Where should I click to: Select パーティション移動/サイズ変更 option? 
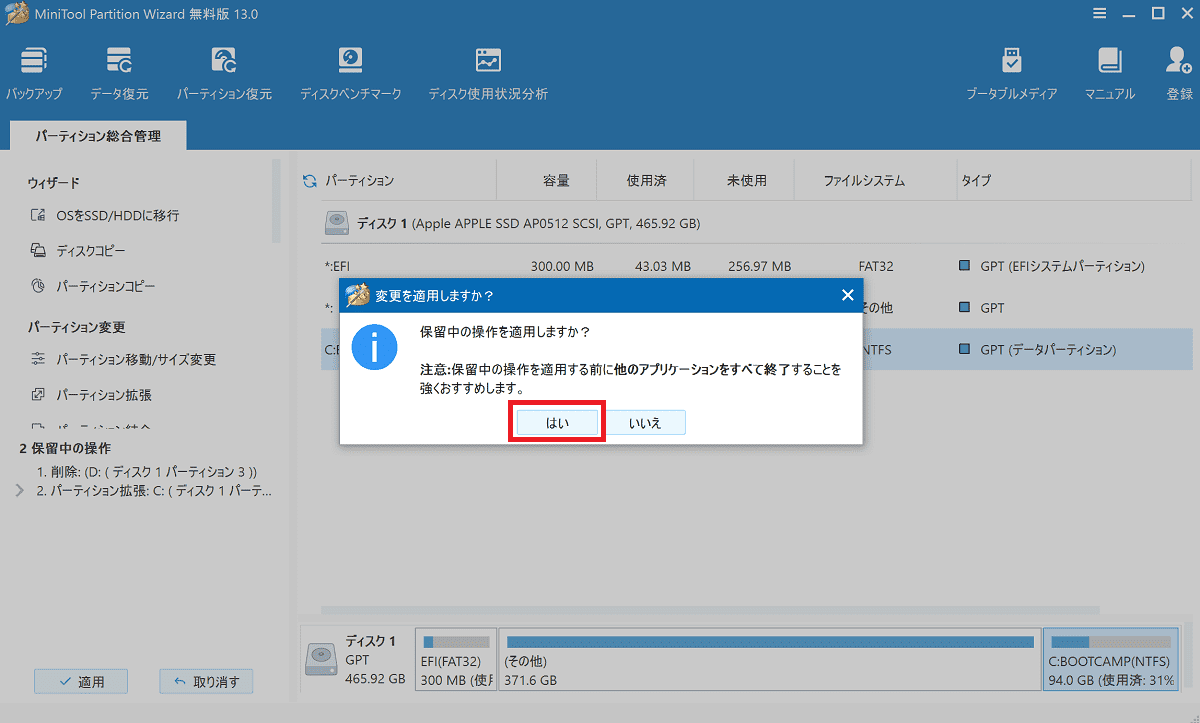click(x=123, y=359)
